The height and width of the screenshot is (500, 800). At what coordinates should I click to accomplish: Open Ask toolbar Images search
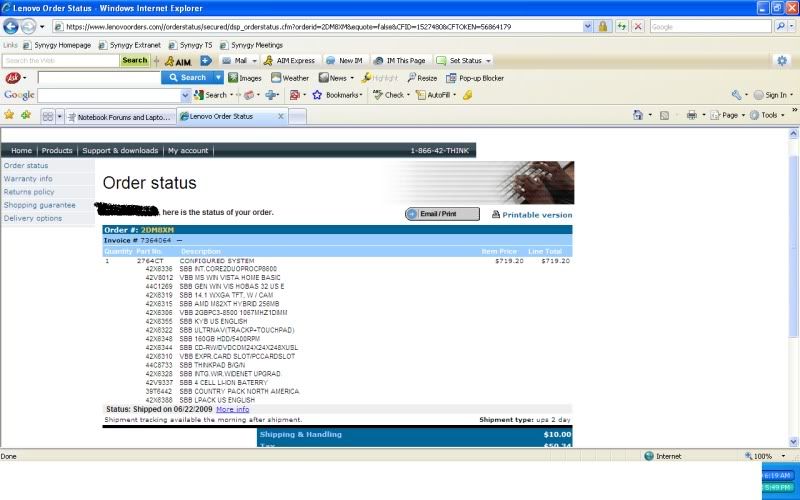(245, 78)
